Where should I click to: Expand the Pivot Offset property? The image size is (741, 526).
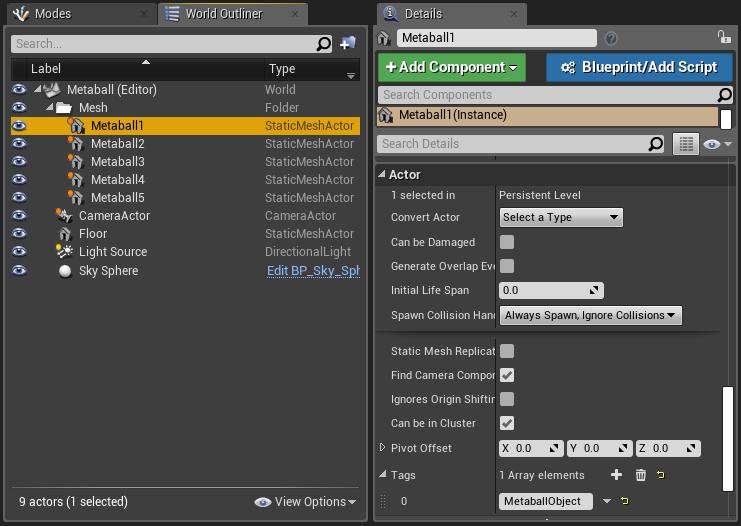point(382,448)
